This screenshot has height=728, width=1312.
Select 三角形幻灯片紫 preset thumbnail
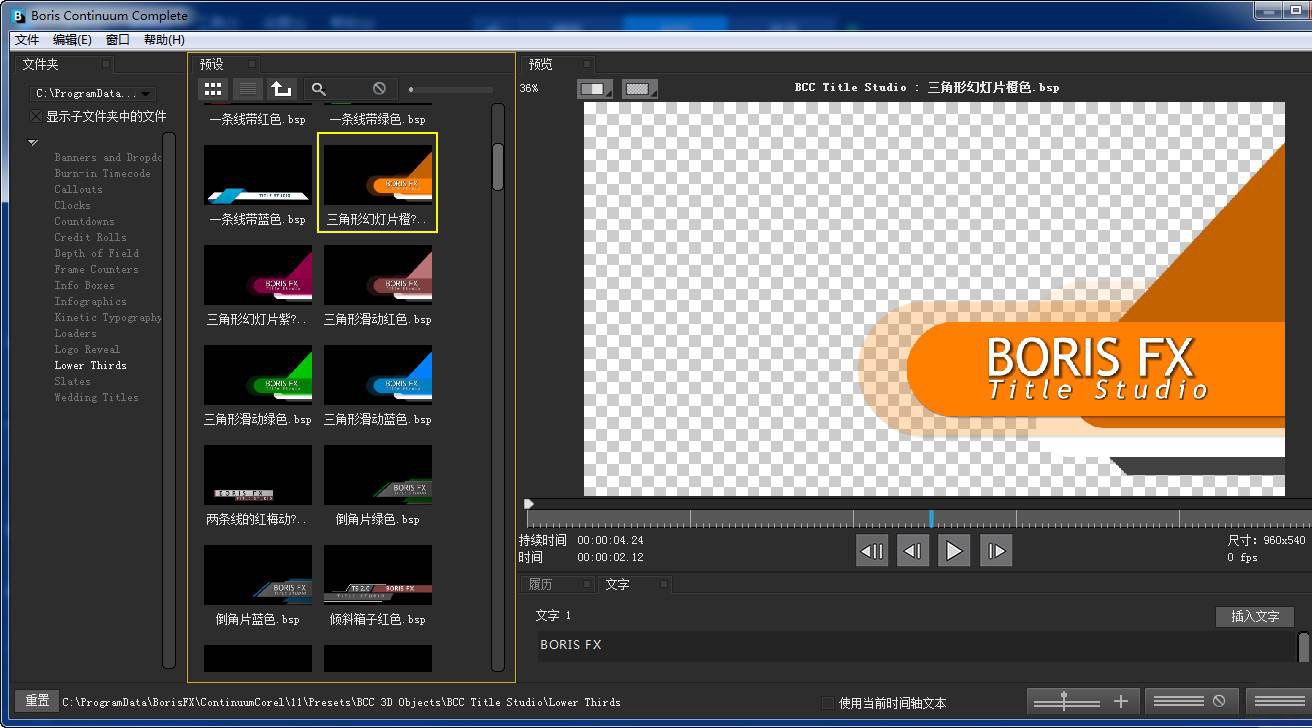coord(258,275)
